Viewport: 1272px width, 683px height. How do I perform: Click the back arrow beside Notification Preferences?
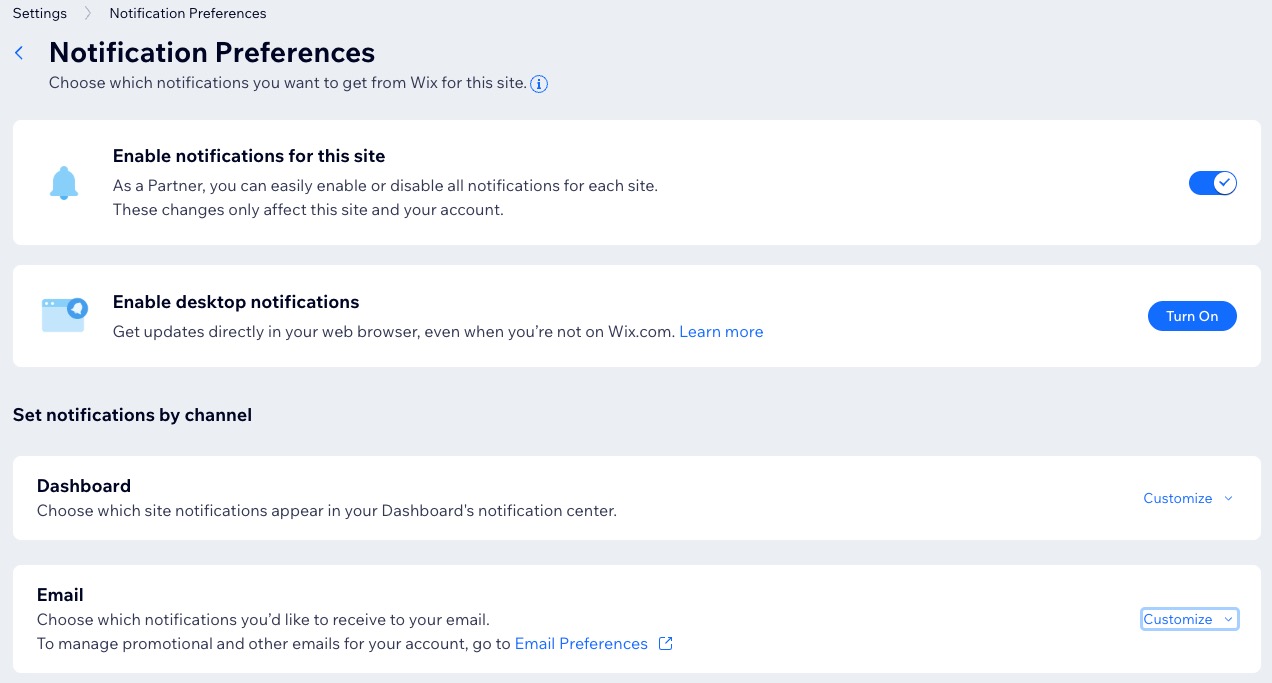(19, 52)
